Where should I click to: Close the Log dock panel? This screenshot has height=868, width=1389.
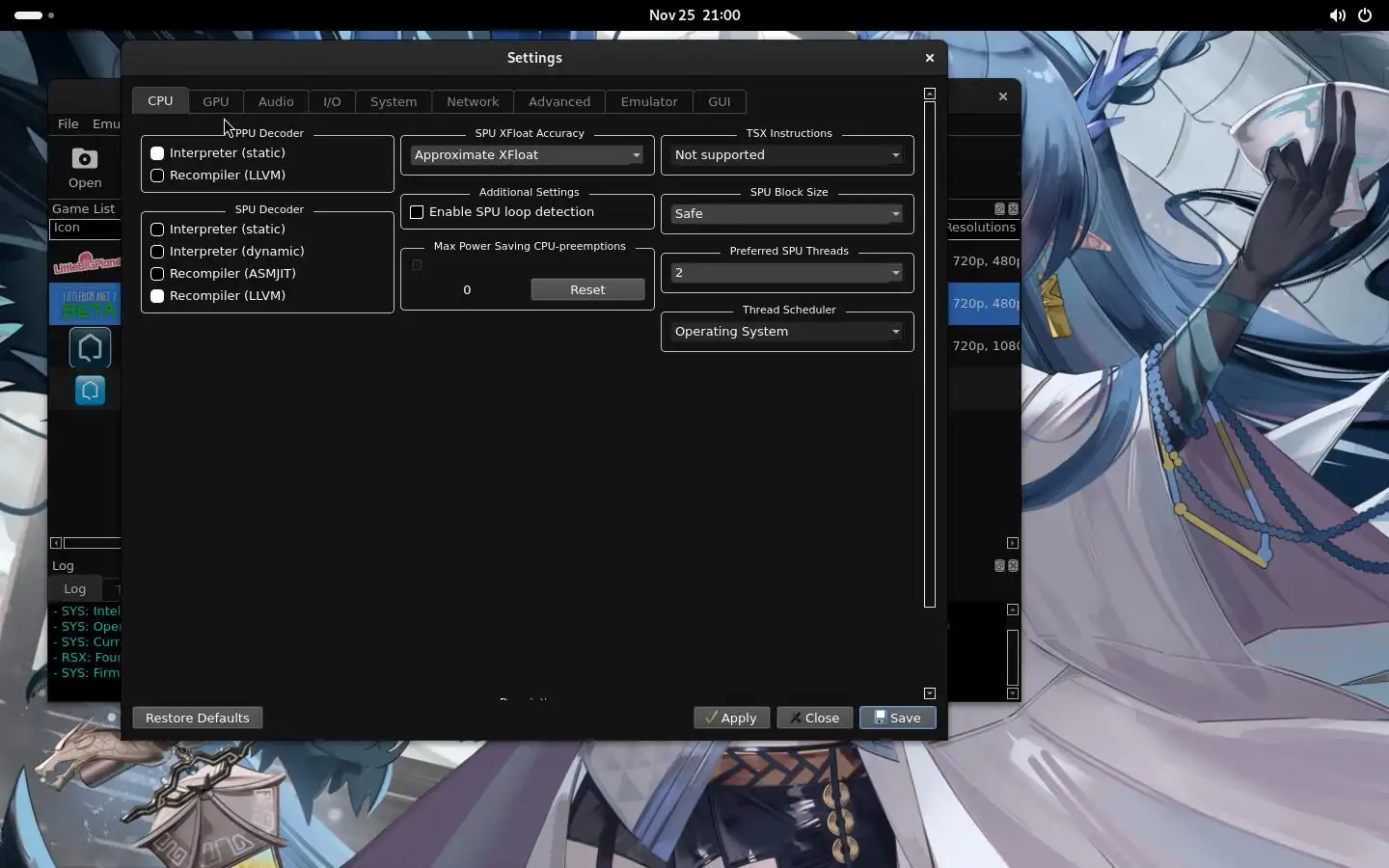(x=1013, y=566)
